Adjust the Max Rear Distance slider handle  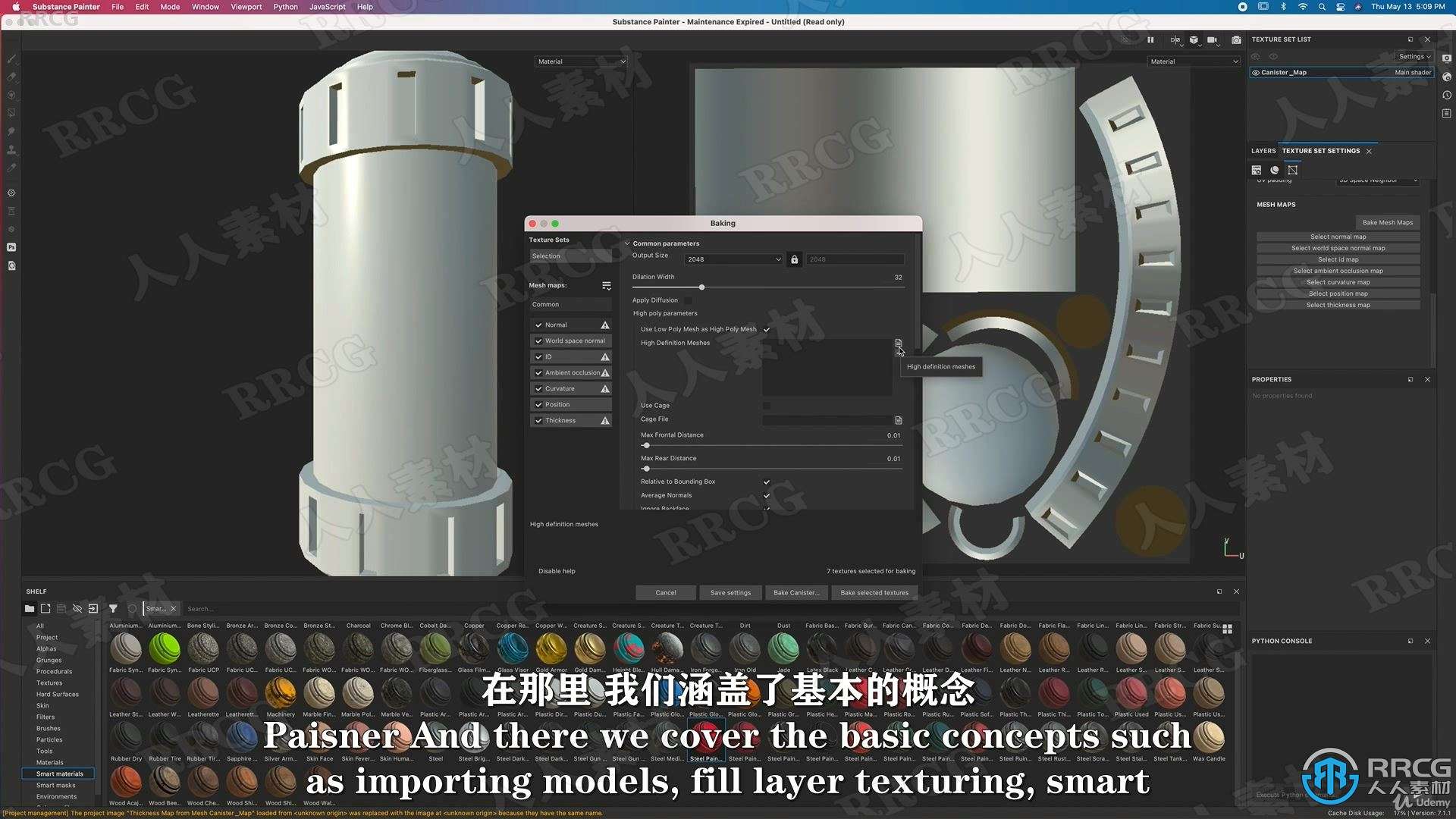pyautogui.click(x=646, y=469)
